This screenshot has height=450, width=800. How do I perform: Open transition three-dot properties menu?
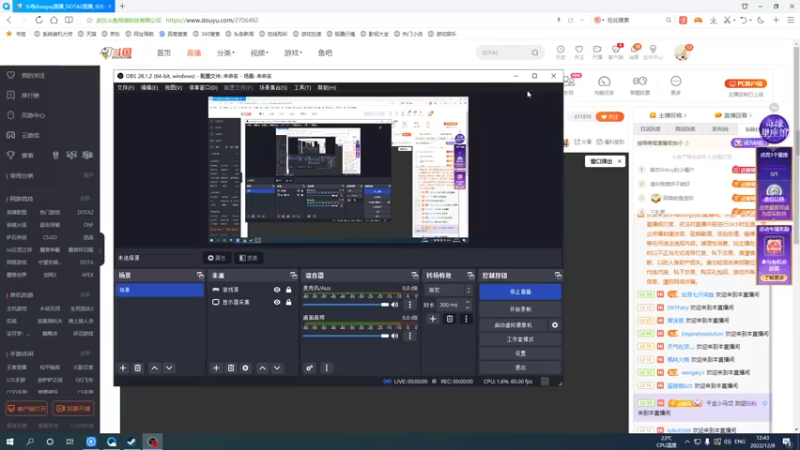466,319
